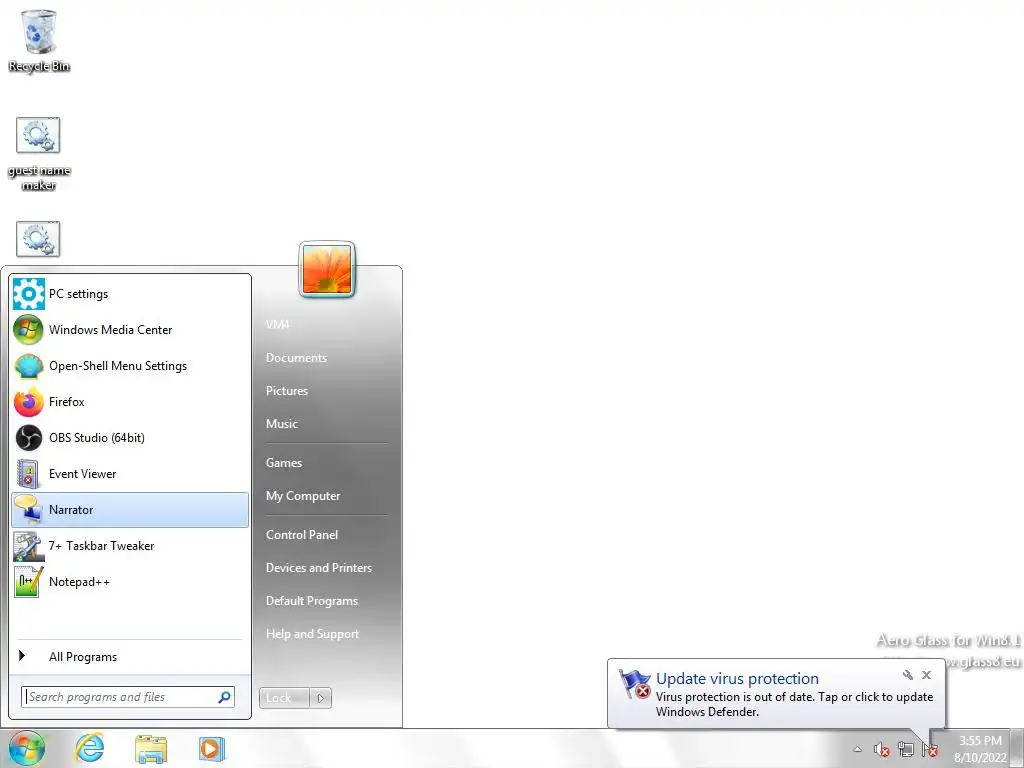Click the Firefox icon in Start menu
Viewport: 1024px width, 768px height.
(x=29, y=402)
